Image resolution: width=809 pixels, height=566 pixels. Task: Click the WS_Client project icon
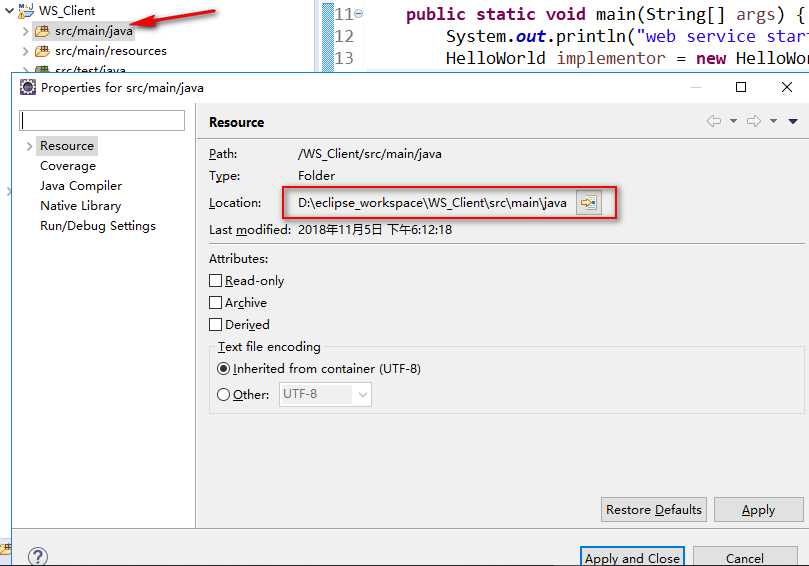click(x=26, y=10)
